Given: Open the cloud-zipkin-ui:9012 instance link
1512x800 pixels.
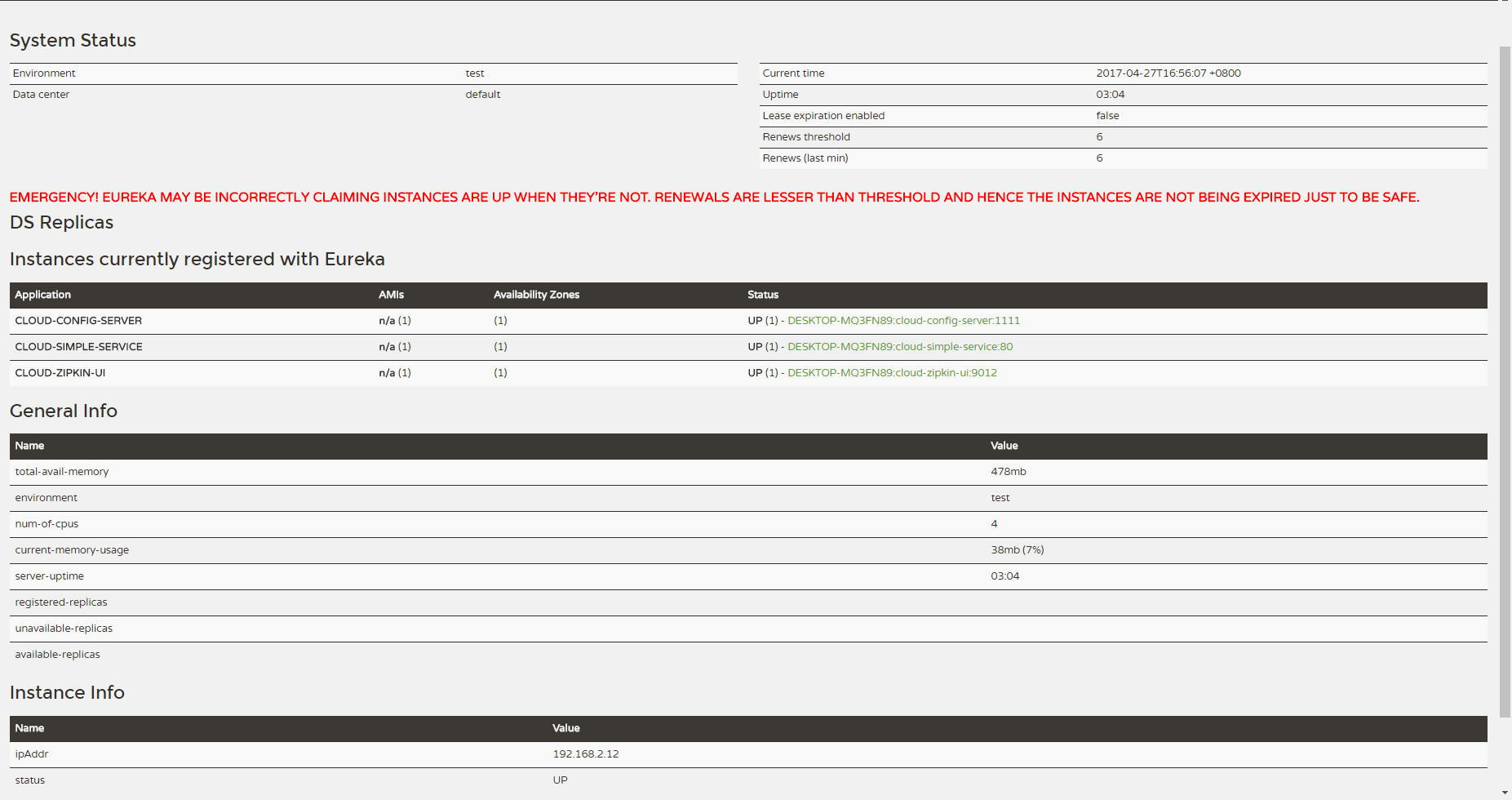Looking at the screenshot, I should coord(892,373).
